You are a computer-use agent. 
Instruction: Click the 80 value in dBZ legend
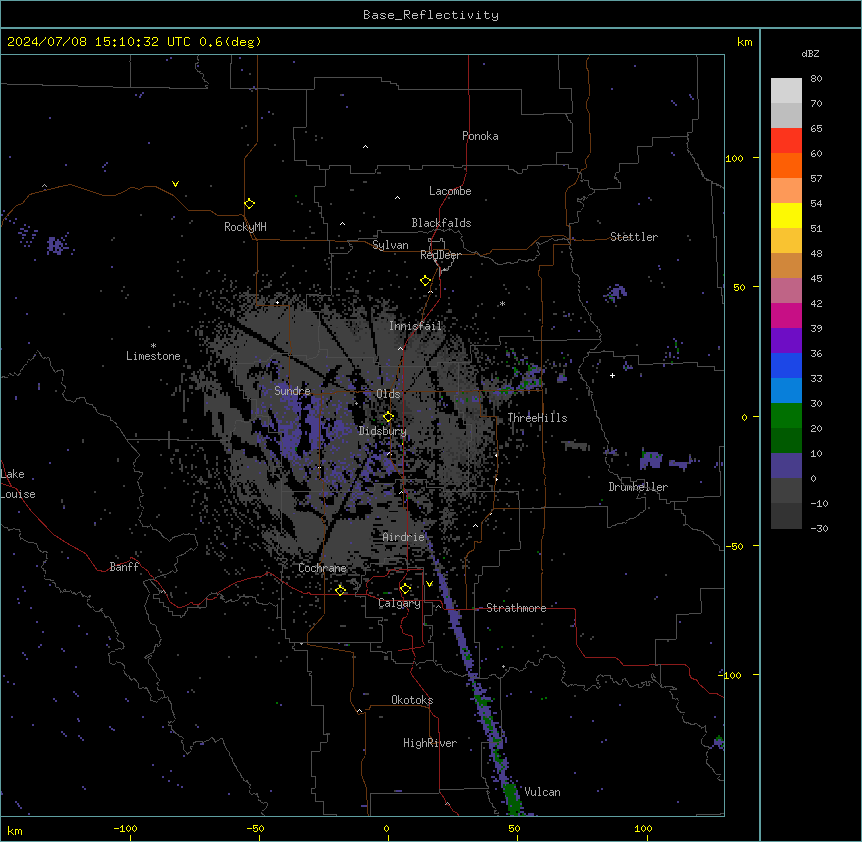pyautogui.click(x=816, y=79)
